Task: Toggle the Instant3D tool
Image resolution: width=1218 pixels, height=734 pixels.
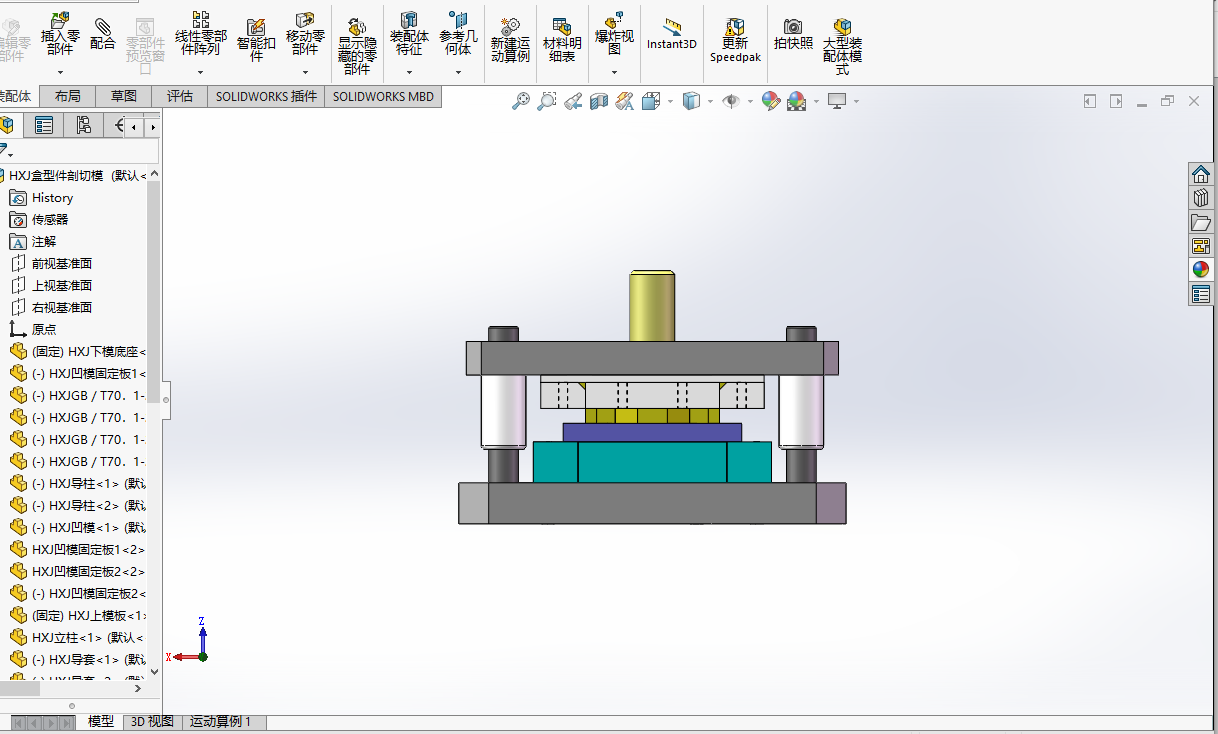Action: (672, 33)
